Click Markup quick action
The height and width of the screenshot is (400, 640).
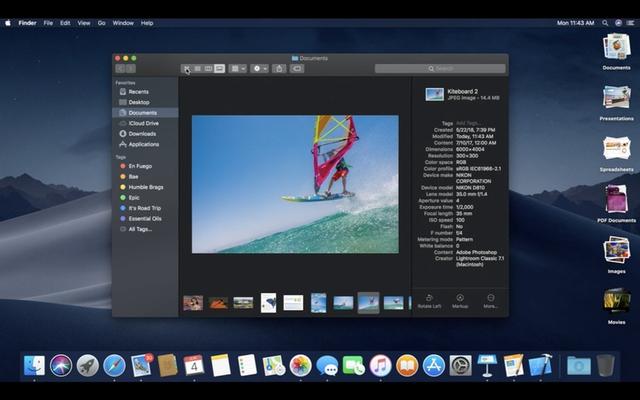460,301
